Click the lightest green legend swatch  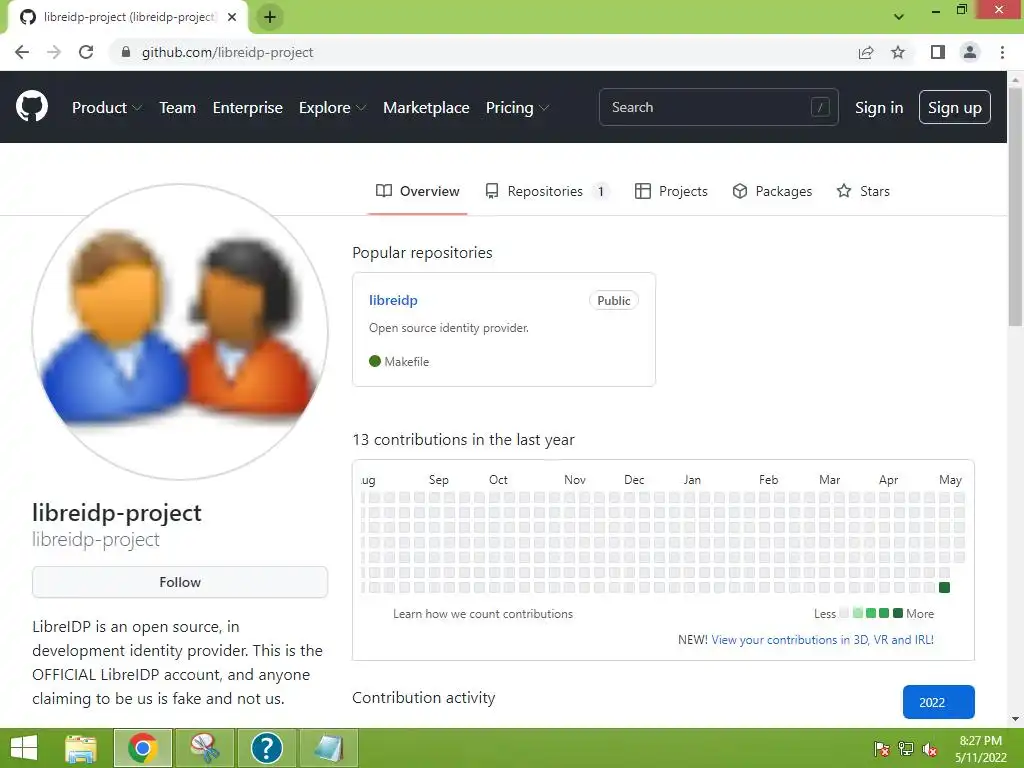pos(858,613)
